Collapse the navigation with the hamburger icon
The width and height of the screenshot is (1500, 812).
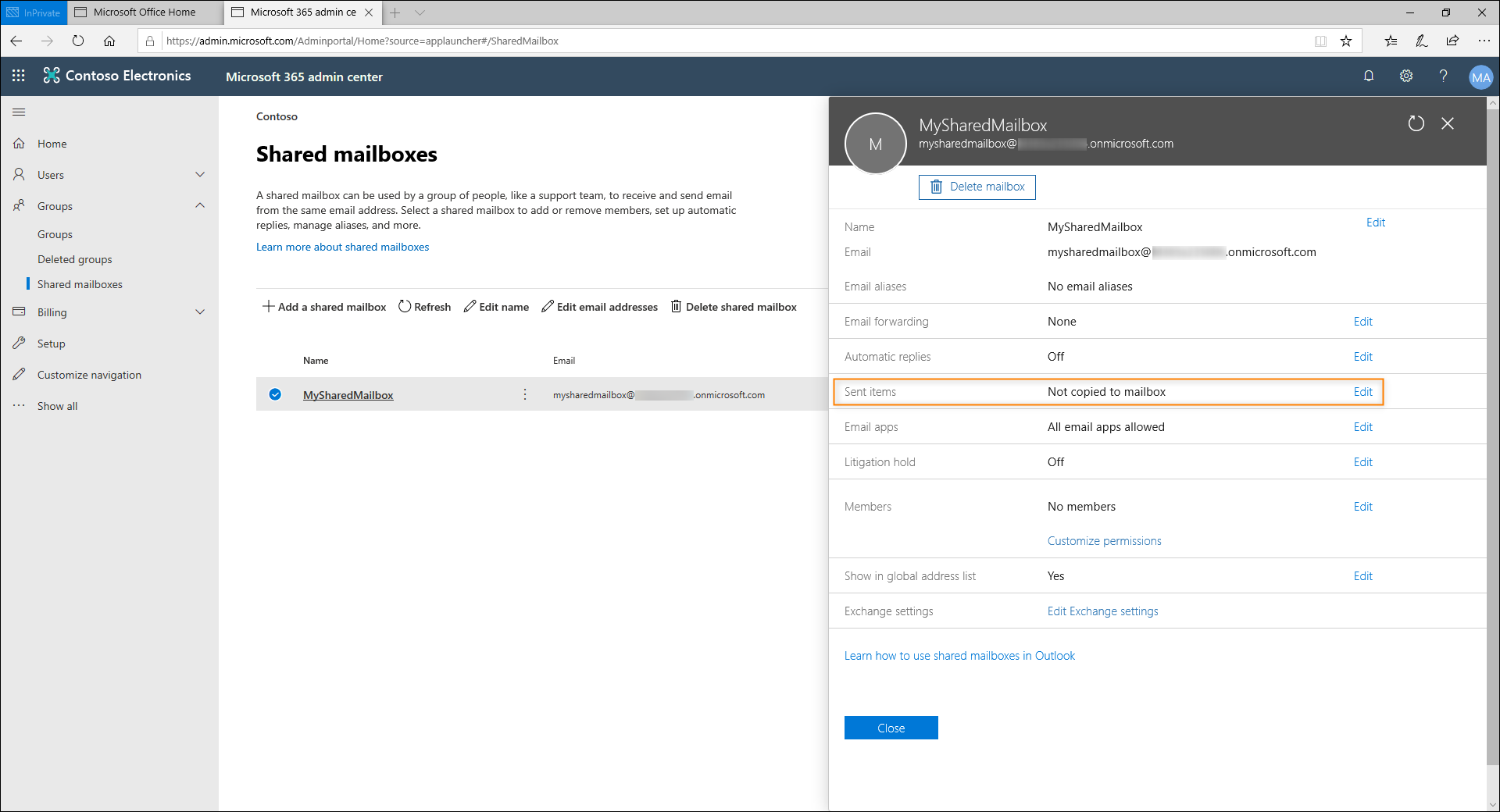point(19,112)
